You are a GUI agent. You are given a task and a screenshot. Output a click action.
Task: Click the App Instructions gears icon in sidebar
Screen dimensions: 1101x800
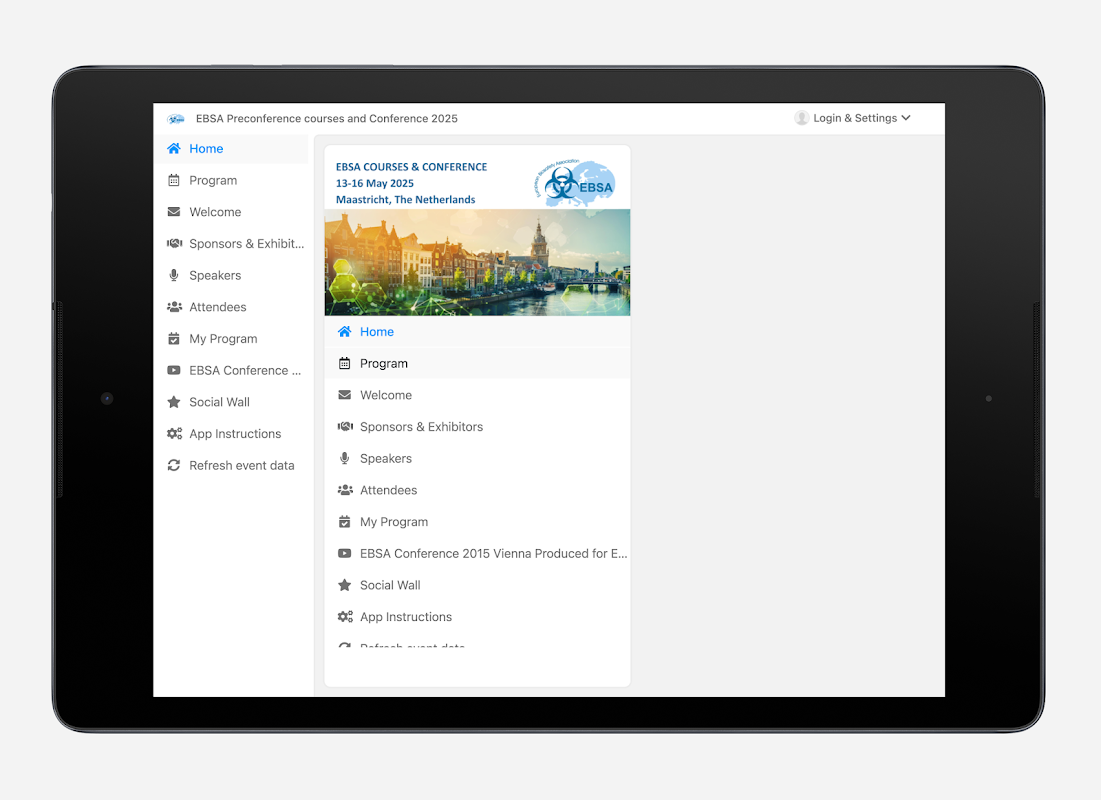pos(174,433)
